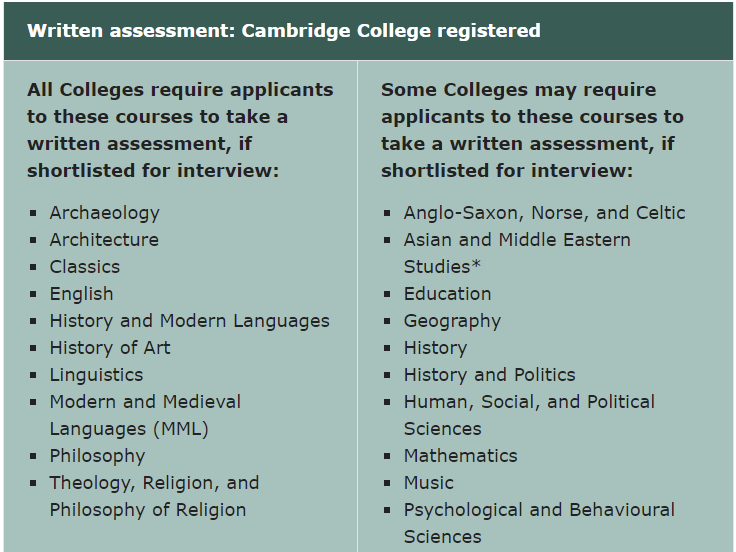Image resolution: width=736 pixels, height=552 pixels.
Task: Click History in the right column
Action: pyautogui.click(x=436, y=348)
